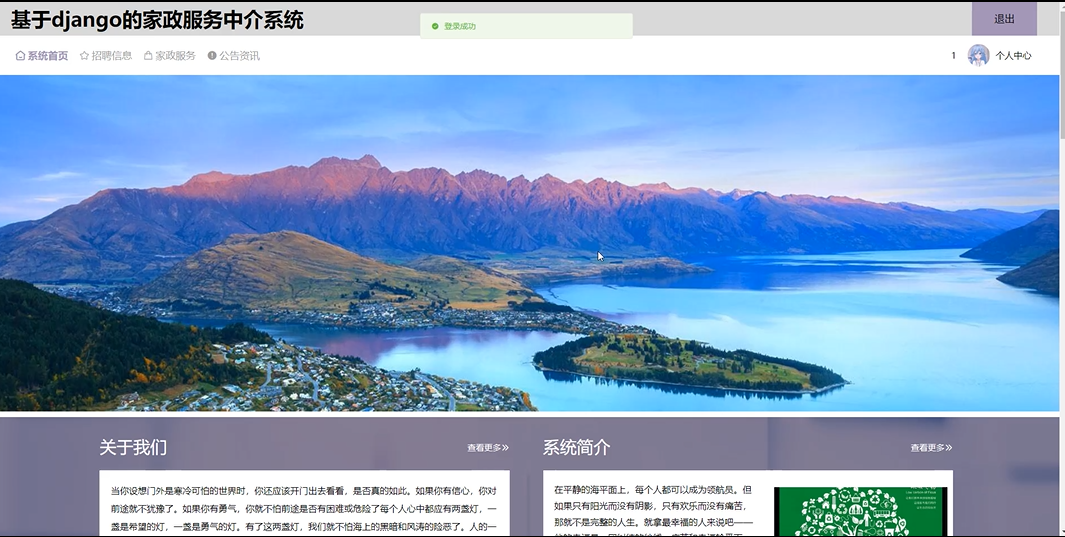Click the 系统简介 heading
This screenshot has height=537, width=1065.
[577, 447]
